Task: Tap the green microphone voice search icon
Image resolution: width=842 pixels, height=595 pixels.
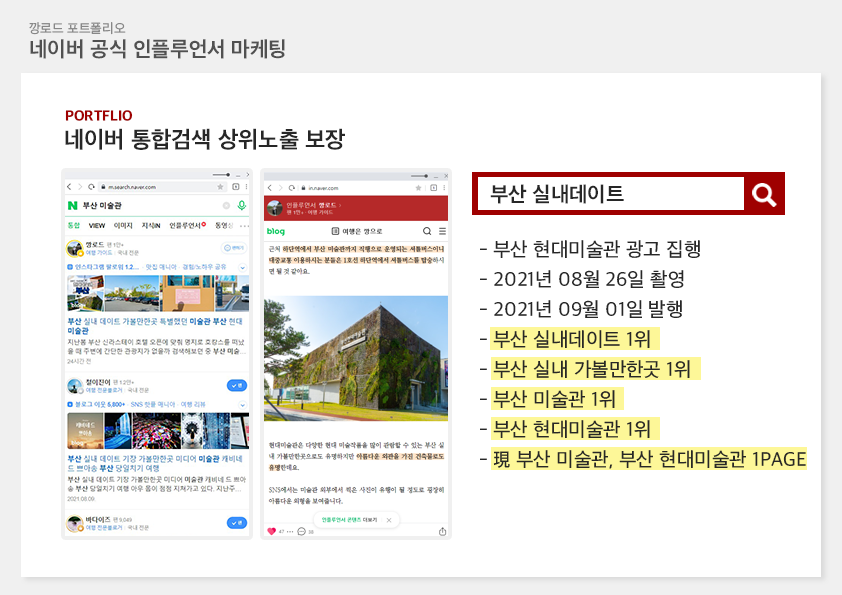Action: point(241,205)
